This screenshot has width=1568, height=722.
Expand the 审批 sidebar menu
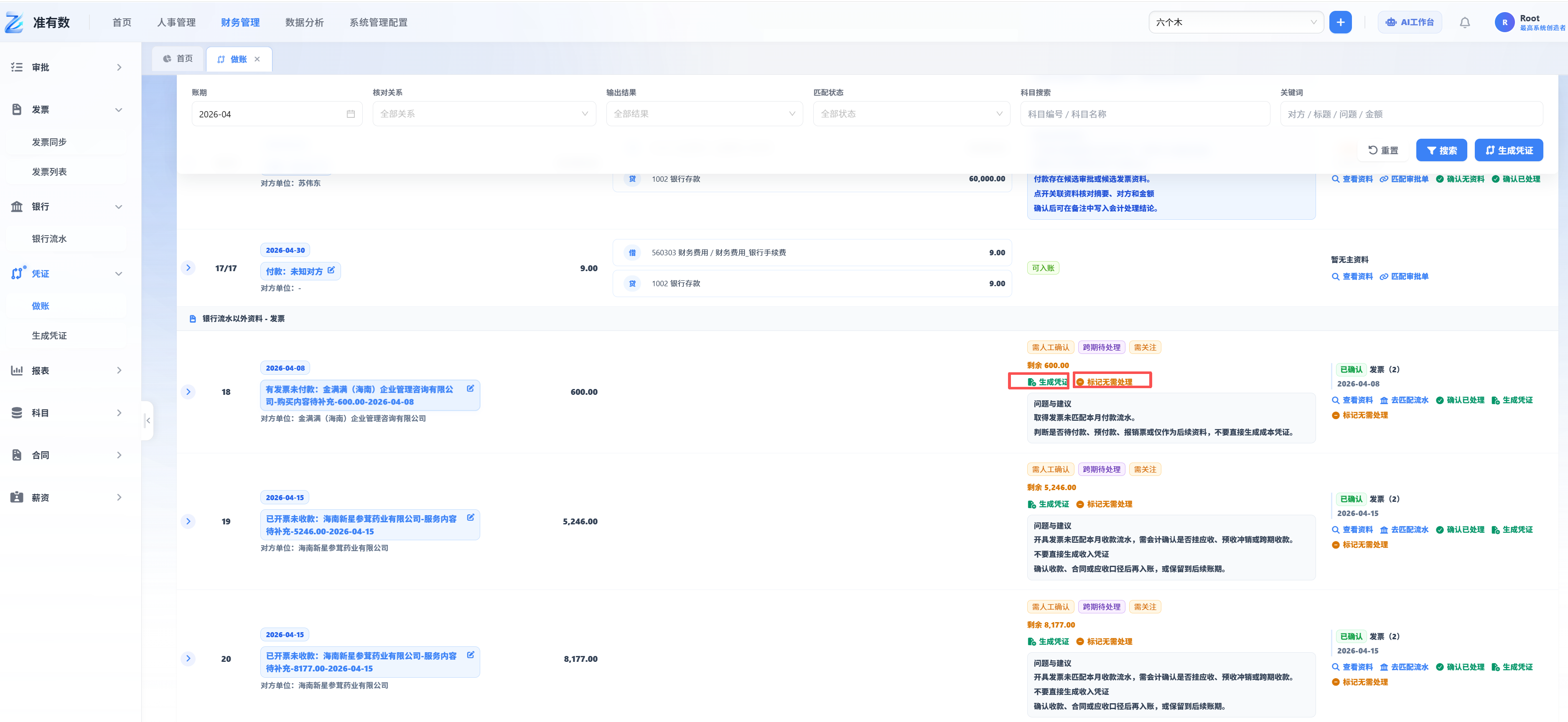tap(67, 68)
